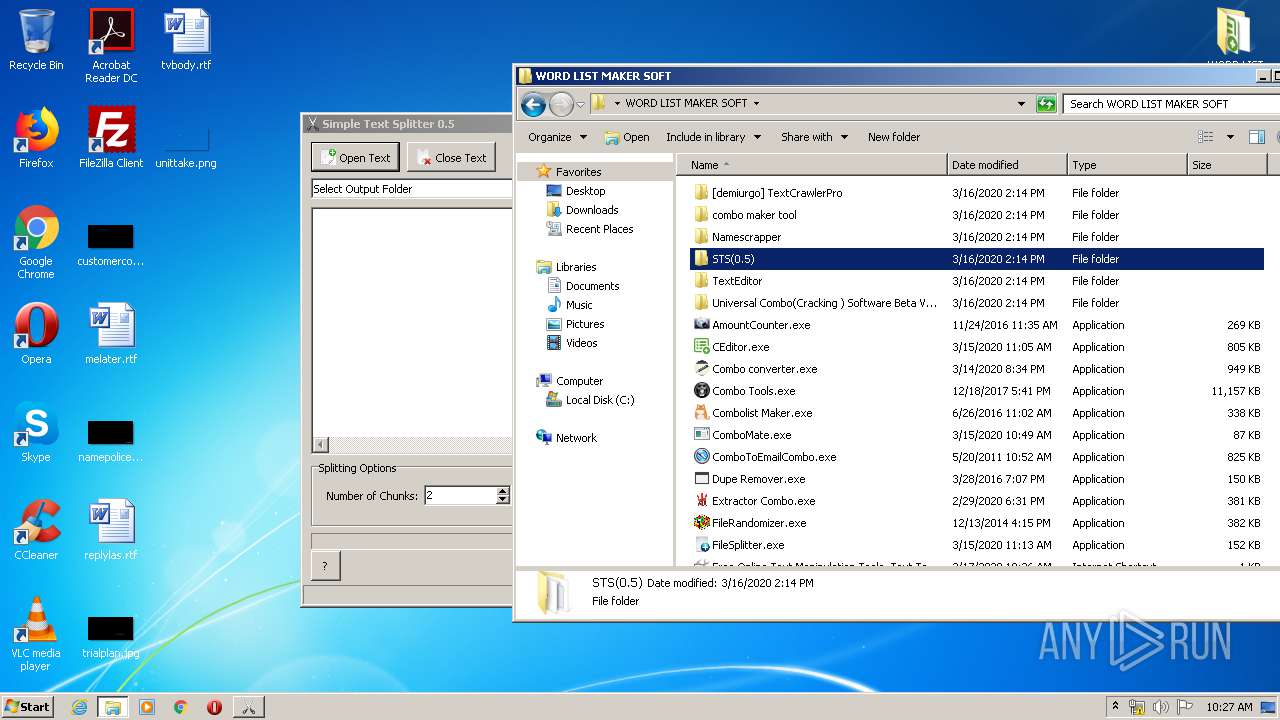Sort by Date modified column

tap(1007, 165)
